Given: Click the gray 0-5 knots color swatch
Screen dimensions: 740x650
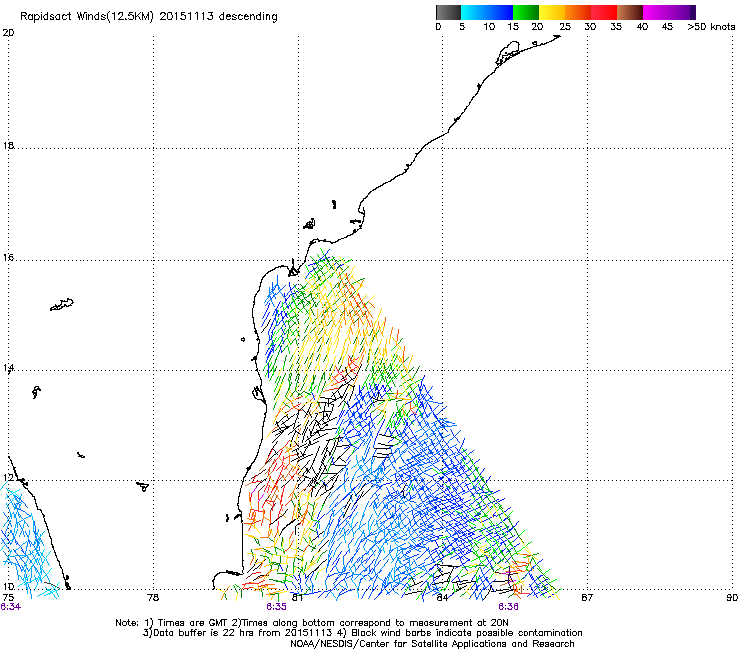Looking at the screenshot, I should pos(448,12).
